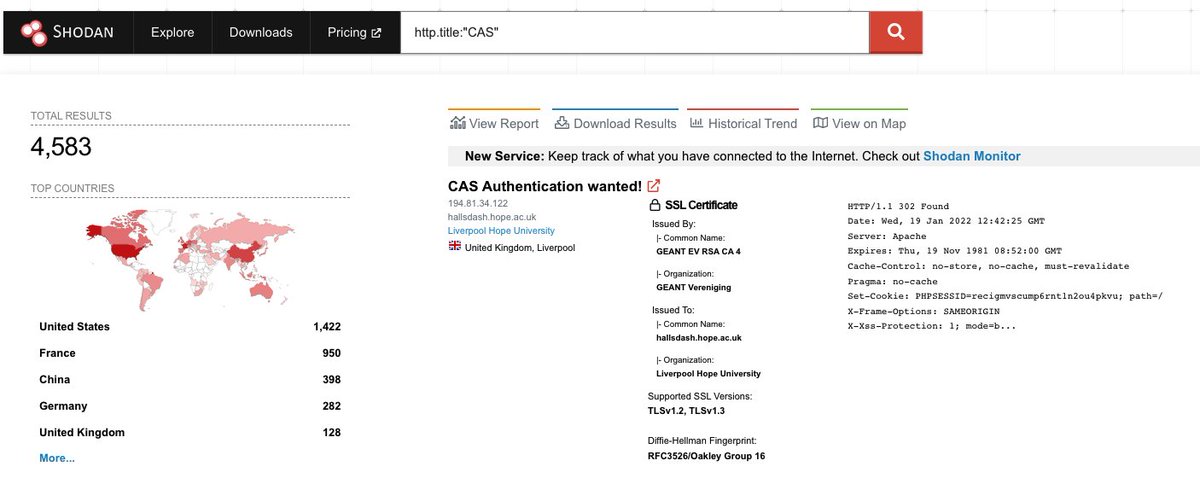Click the TLSv1.2, TLSv1.3 versions text
The image size is (1200, 484).
tap(689, 410)
